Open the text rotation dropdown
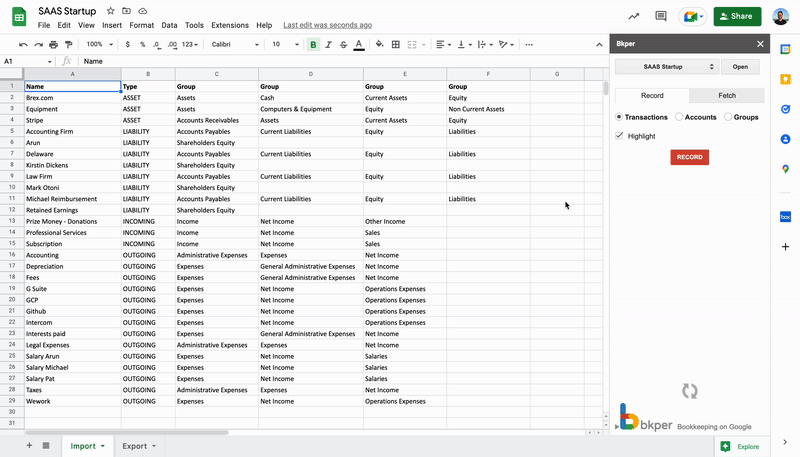Image resolution: width=800 pixels, height=457 pixels. click(506, 45)
